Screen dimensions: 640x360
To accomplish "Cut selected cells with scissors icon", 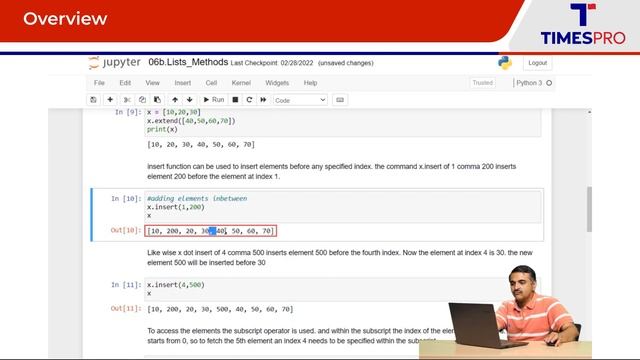I will coord(127,100).
